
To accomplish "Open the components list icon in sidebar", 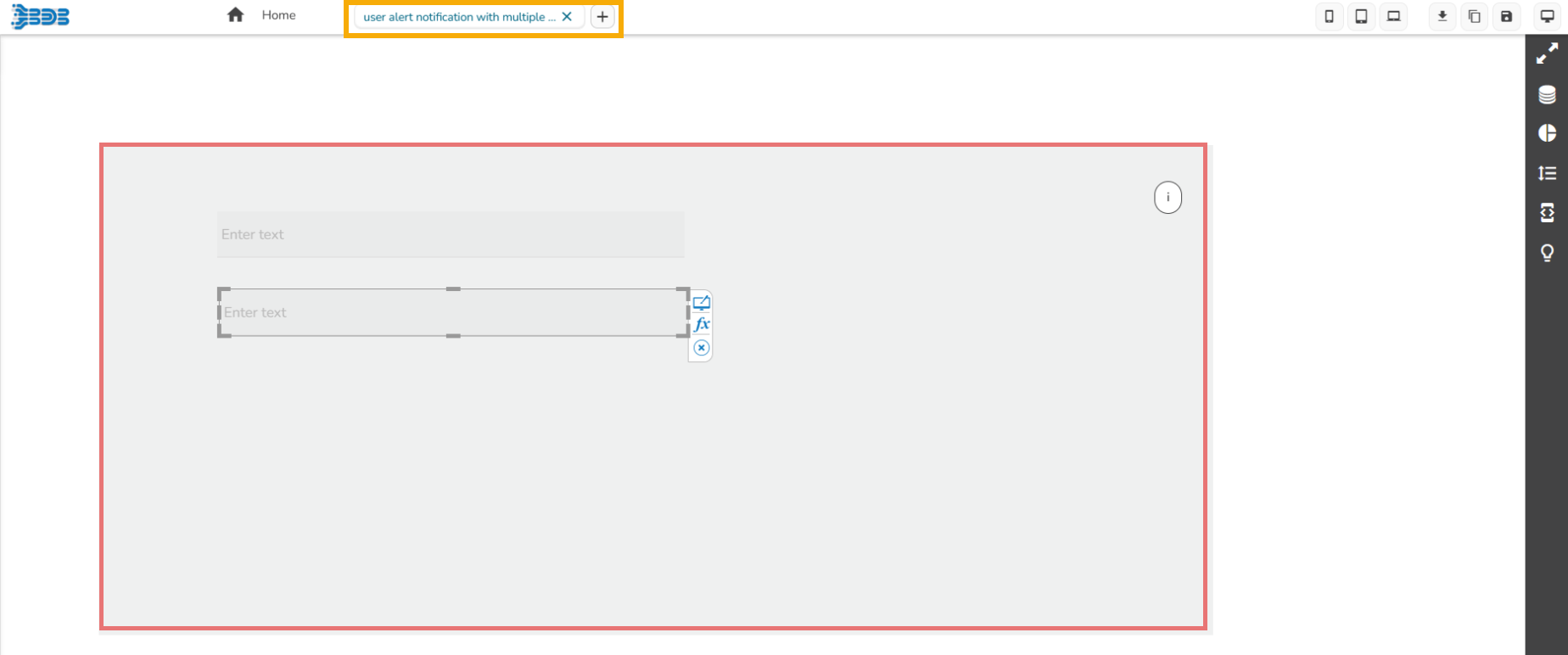I will click(1547, 173).
